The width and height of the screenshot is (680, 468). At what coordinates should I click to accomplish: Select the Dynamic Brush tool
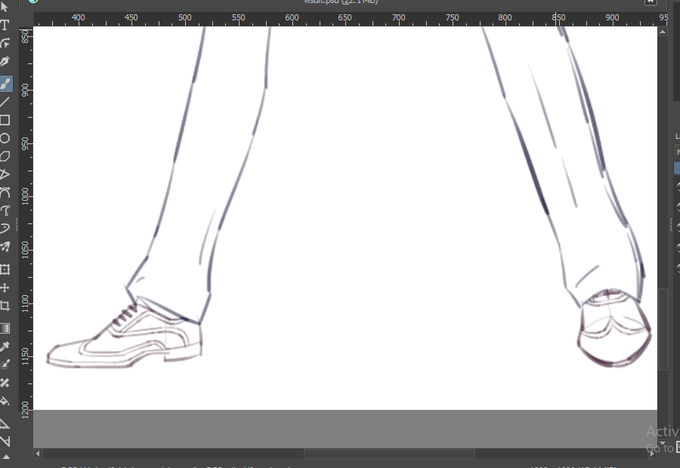(5, 229)
